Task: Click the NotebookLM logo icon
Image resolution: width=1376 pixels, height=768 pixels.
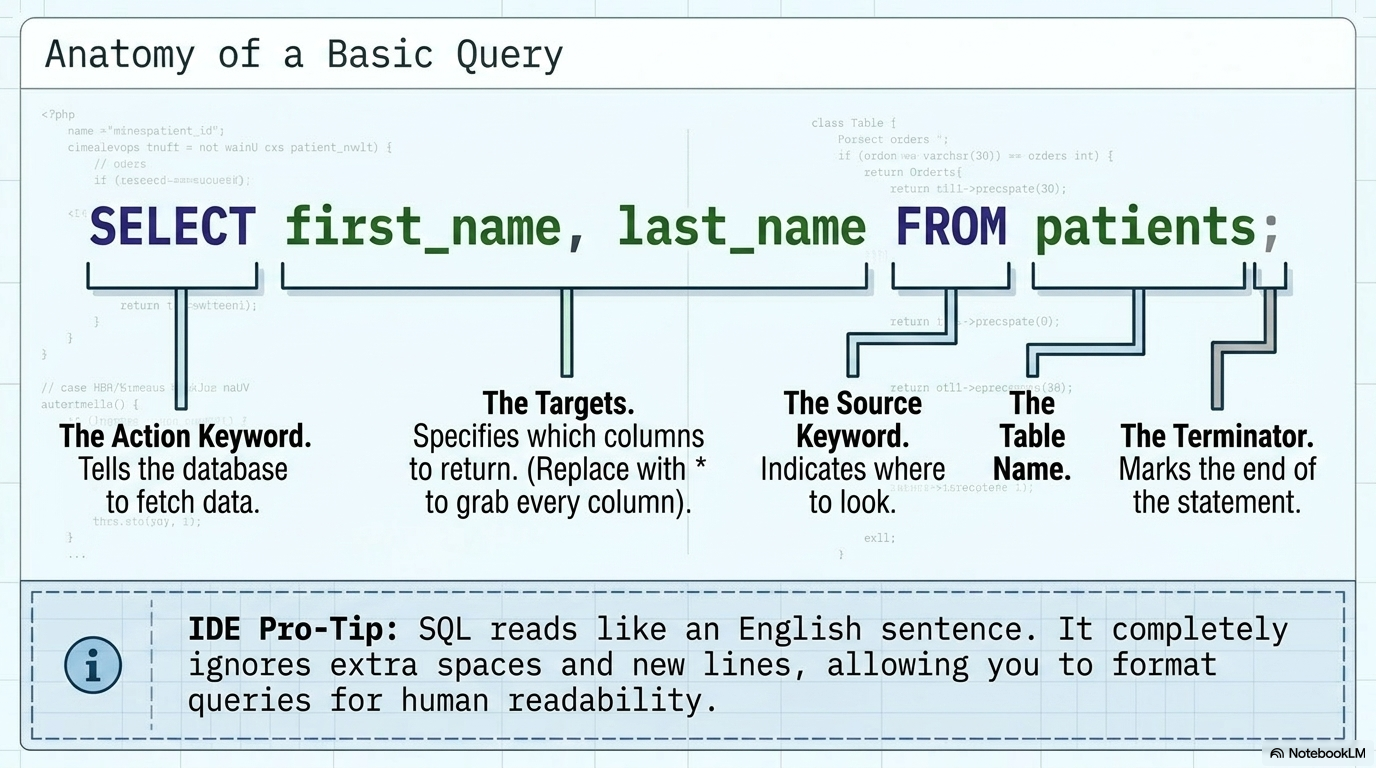Action: click(1277, 753)
